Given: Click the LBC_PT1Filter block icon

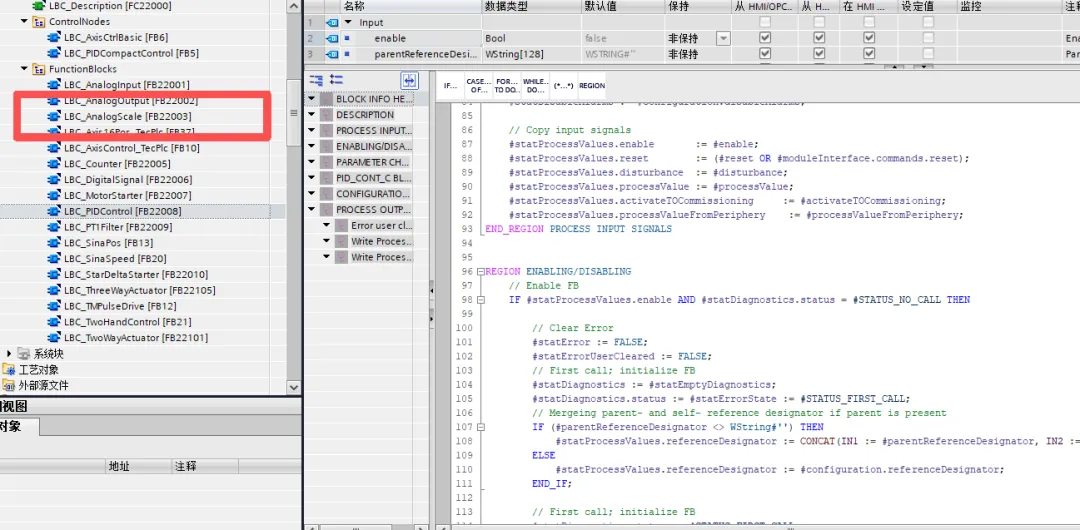Looking at the screenshot, I should click(x=54, y=227).
